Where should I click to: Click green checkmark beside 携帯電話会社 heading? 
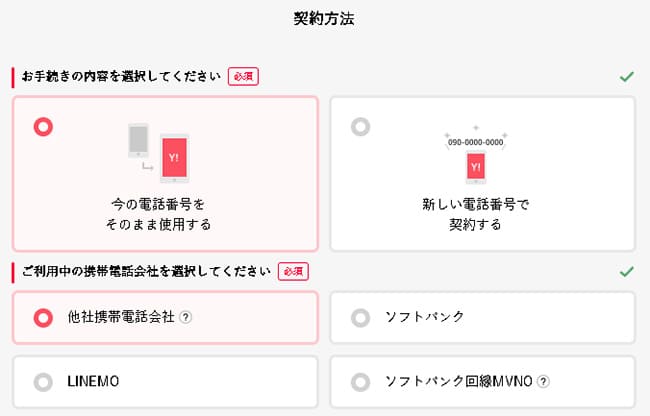(626, 271)
